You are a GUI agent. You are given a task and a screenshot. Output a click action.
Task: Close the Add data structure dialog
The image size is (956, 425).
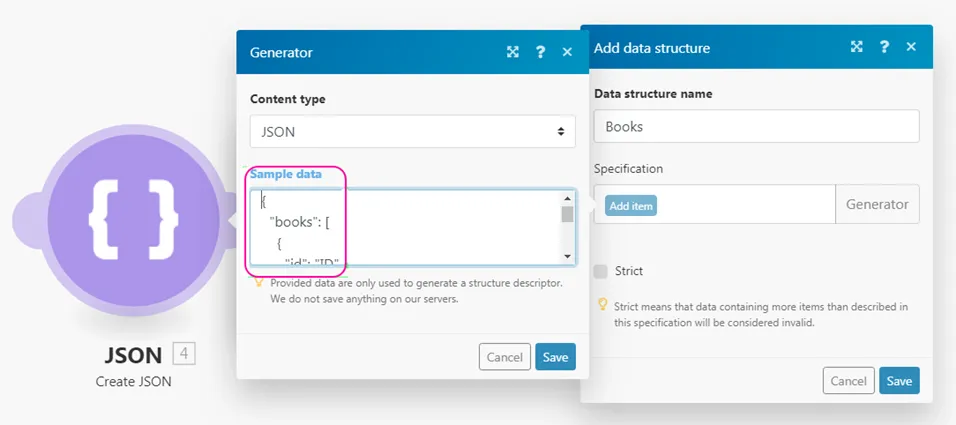pyautogui.click(x=911, y=47)
